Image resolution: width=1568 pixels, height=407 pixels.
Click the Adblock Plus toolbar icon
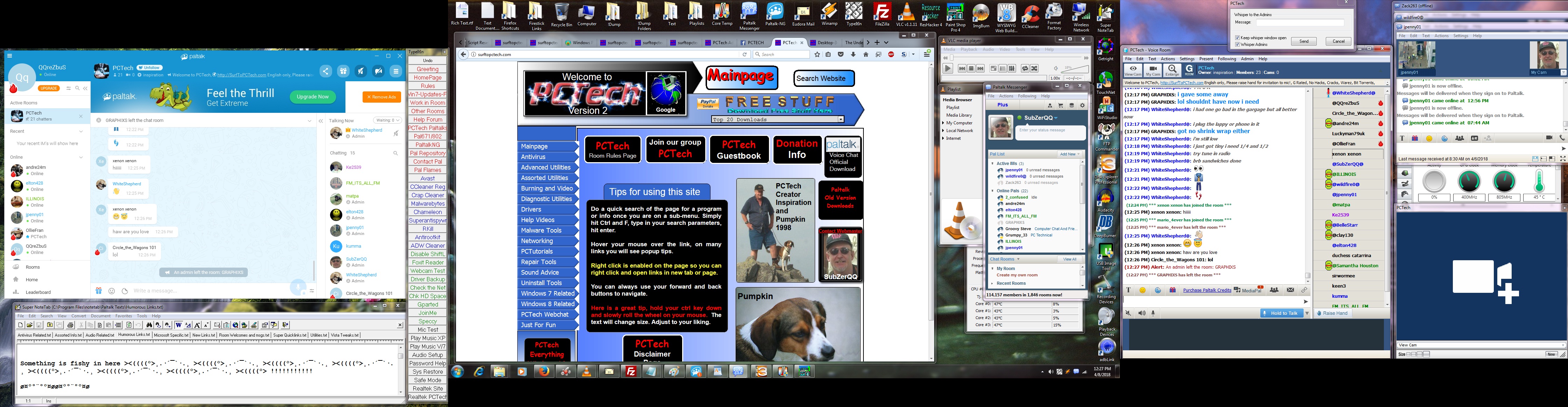coord(891,54)
